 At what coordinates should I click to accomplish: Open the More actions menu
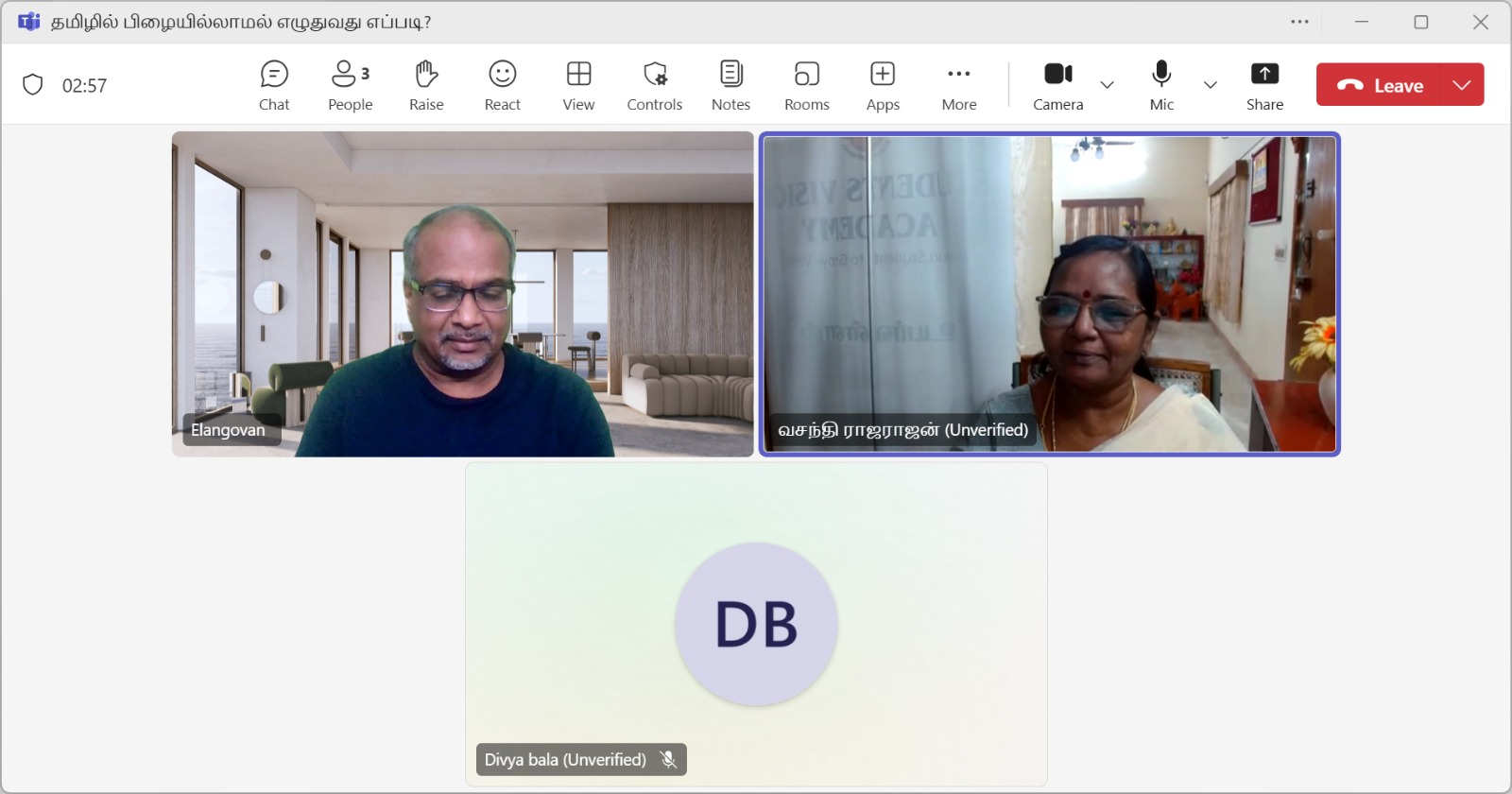(x=958, y=85)
